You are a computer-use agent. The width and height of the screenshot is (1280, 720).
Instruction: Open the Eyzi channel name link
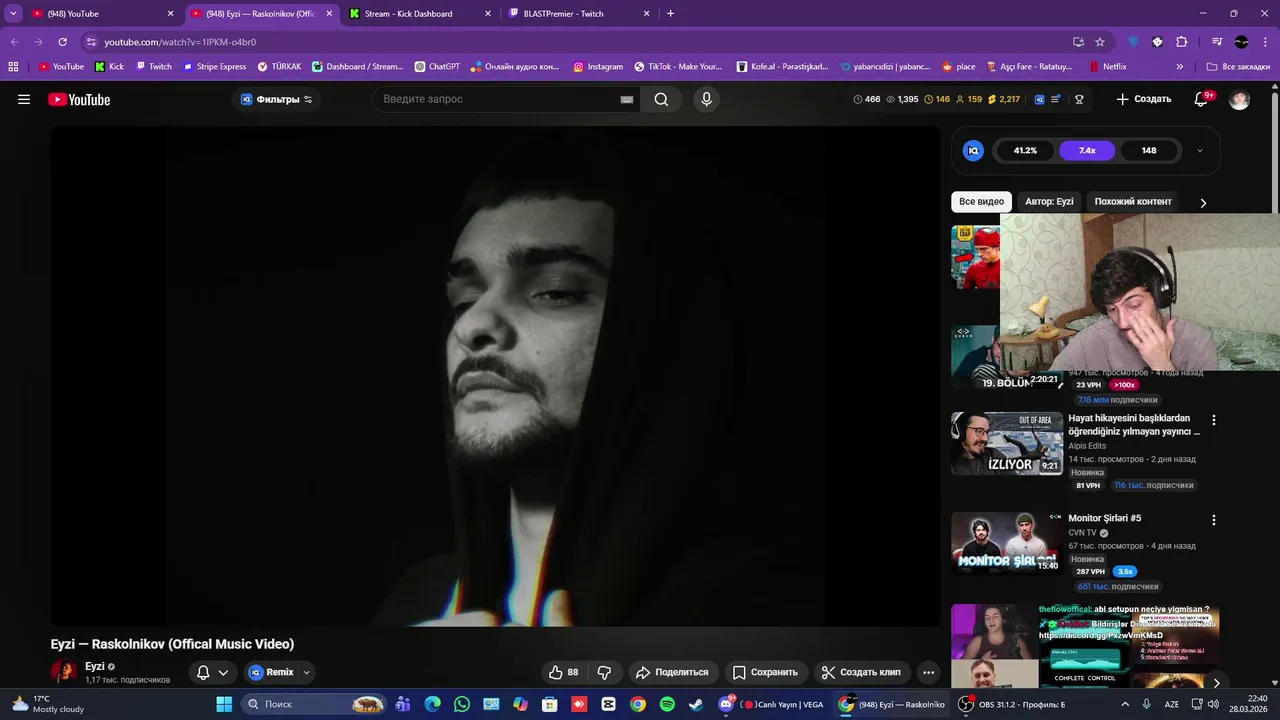coord(95,666)
